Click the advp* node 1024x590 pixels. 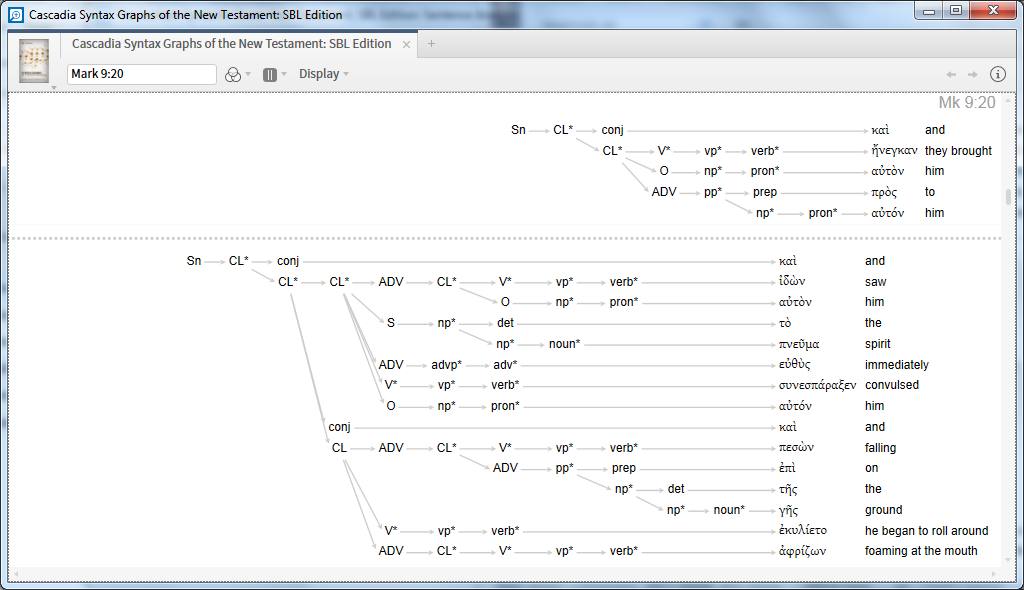point(446,365)
